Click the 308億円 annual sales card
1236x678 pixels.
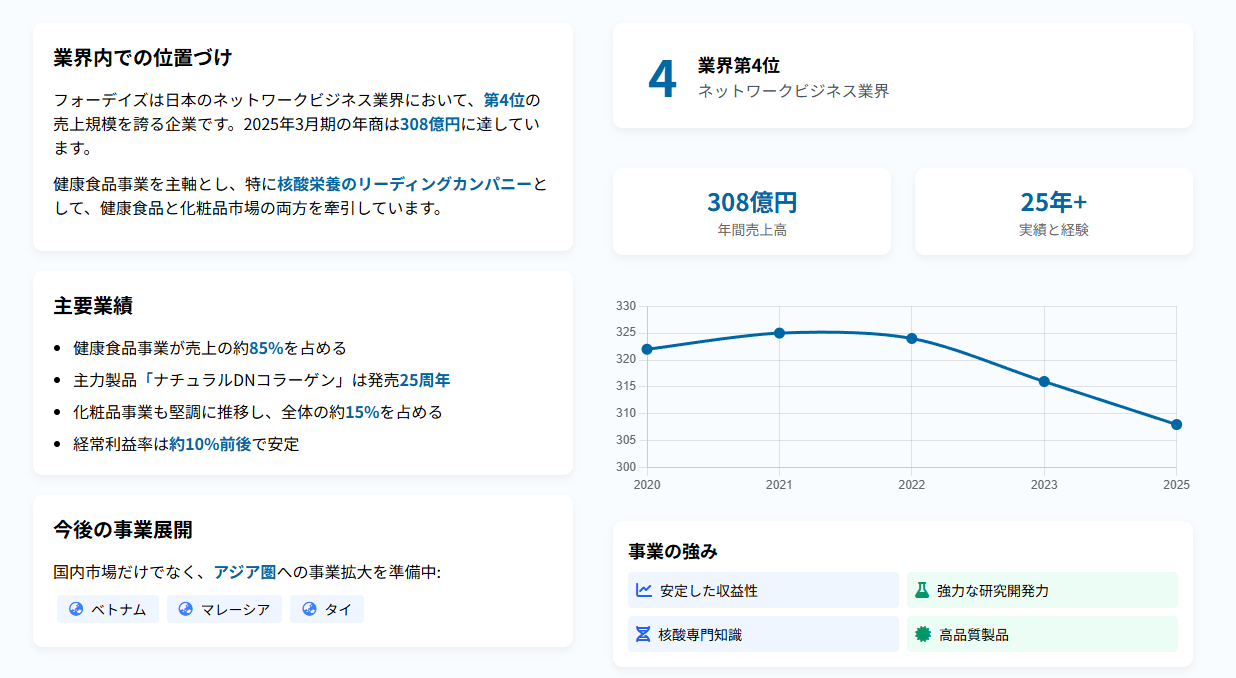752,211
